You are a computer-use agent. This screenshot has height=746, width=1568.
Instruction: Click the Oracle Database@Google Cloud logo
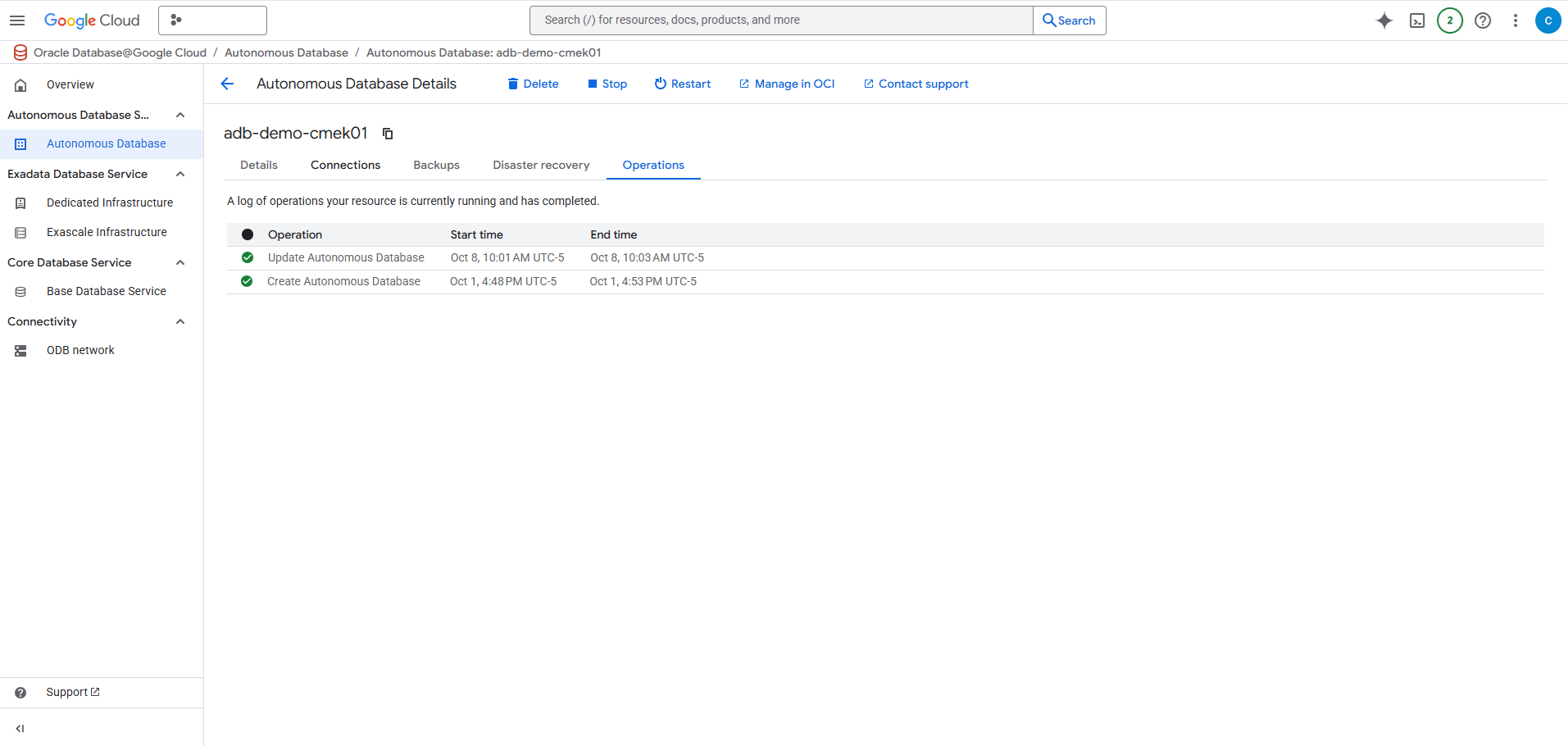tap(20, 52)
